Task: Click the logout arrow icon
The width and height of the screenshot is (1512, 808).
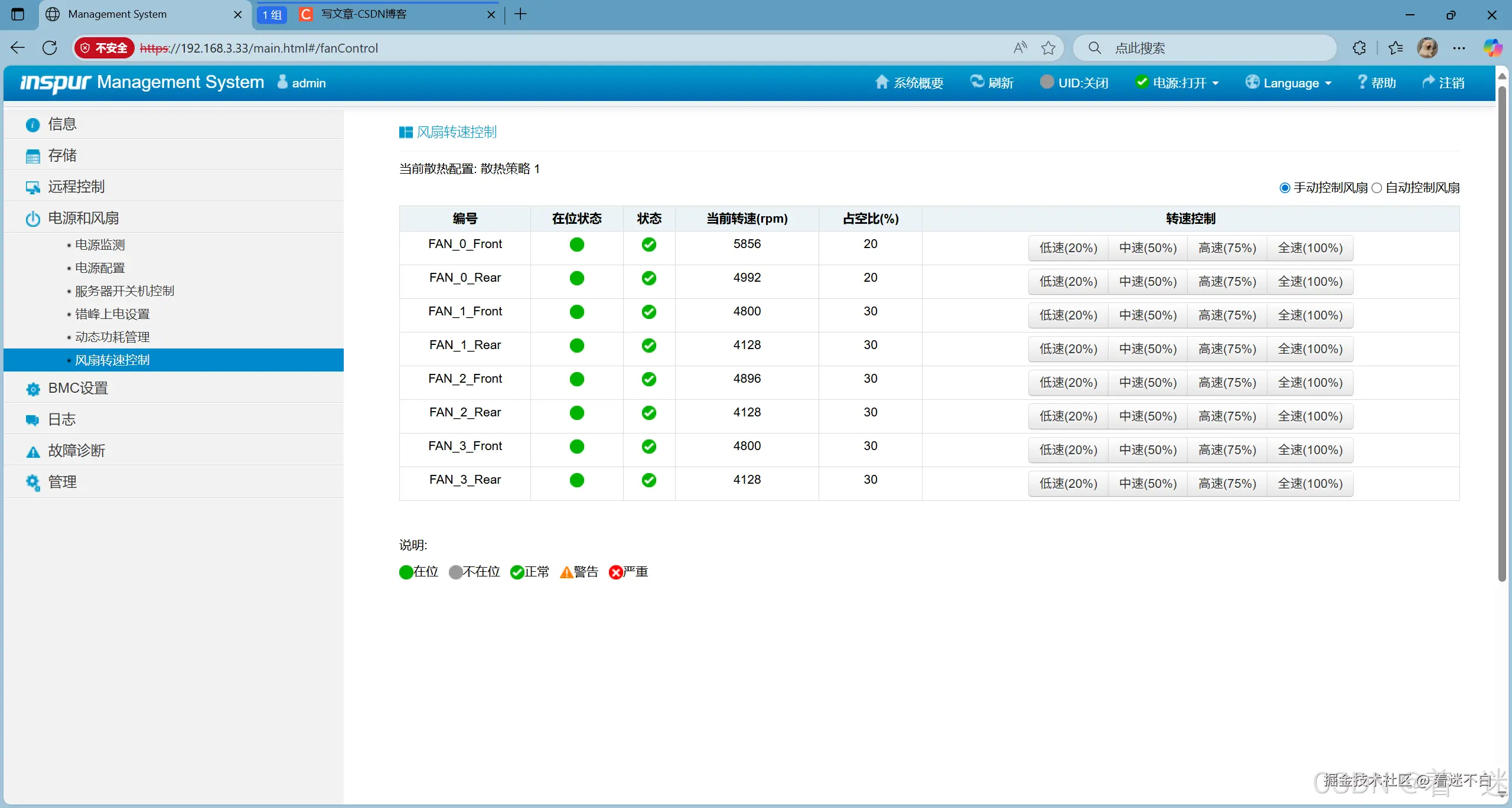Action: click(1428, 82)
